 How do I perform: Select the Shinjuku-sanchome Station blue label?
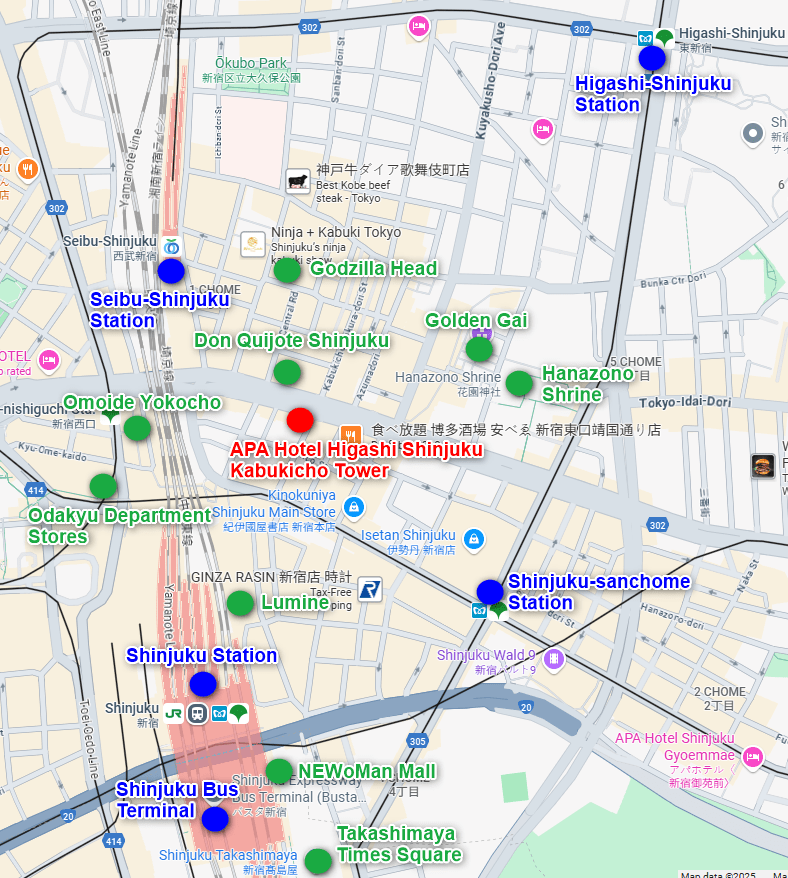pos(599,592)
